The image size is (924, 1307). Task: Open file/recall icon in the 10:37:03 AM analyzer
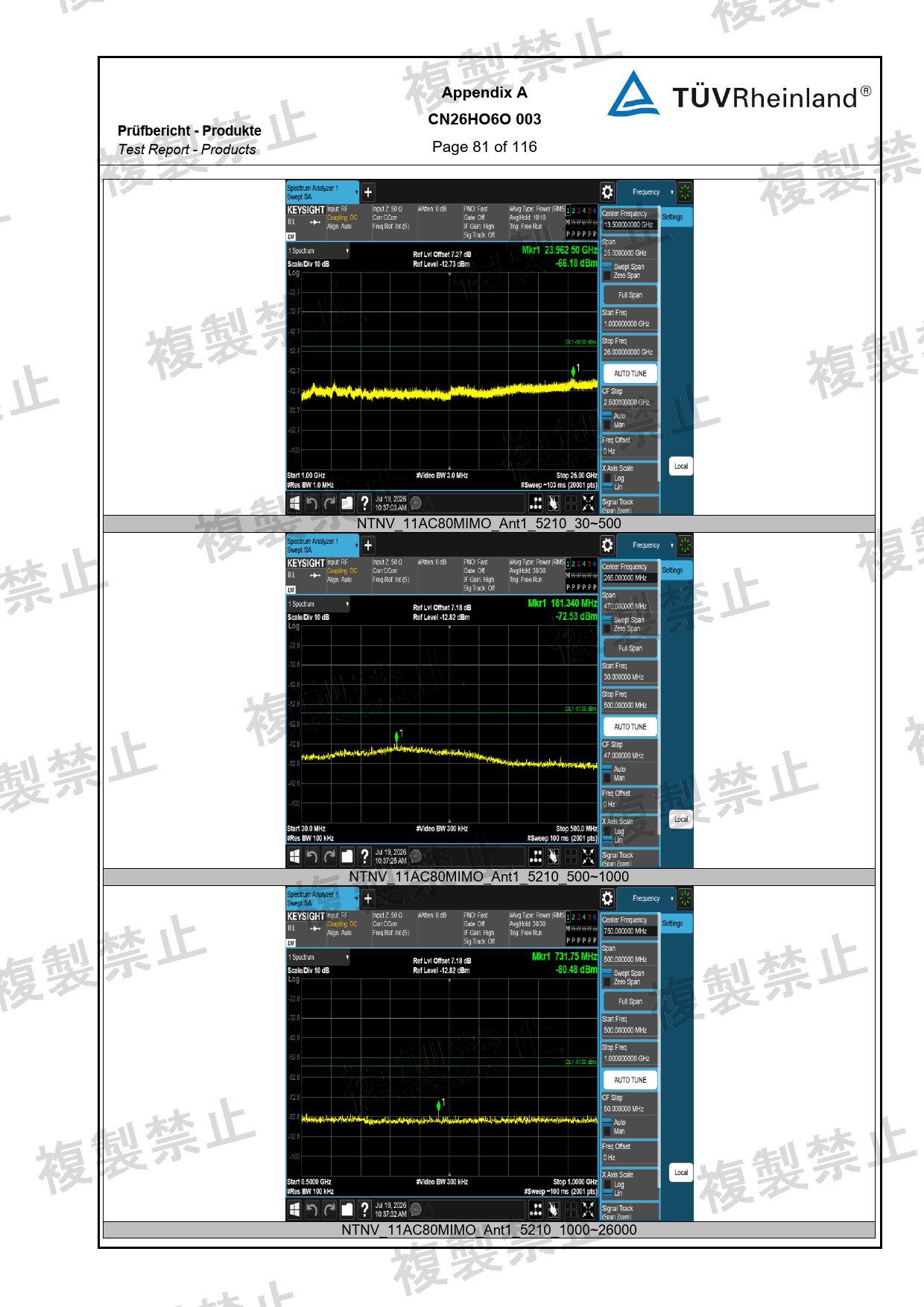[347, 504]
